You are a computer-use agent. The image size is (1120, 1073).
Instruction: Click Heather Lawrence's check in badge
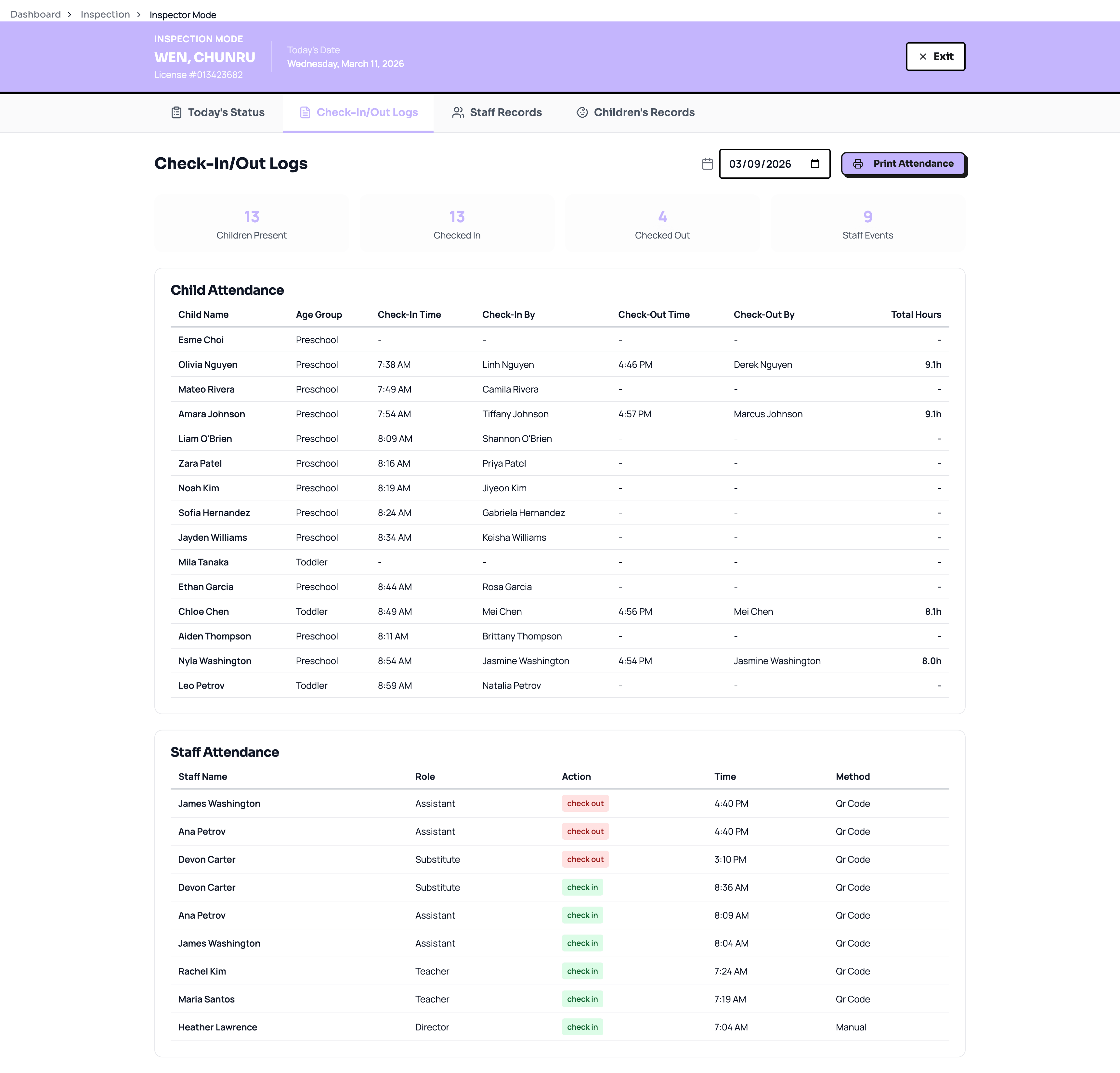point(582,1027)
